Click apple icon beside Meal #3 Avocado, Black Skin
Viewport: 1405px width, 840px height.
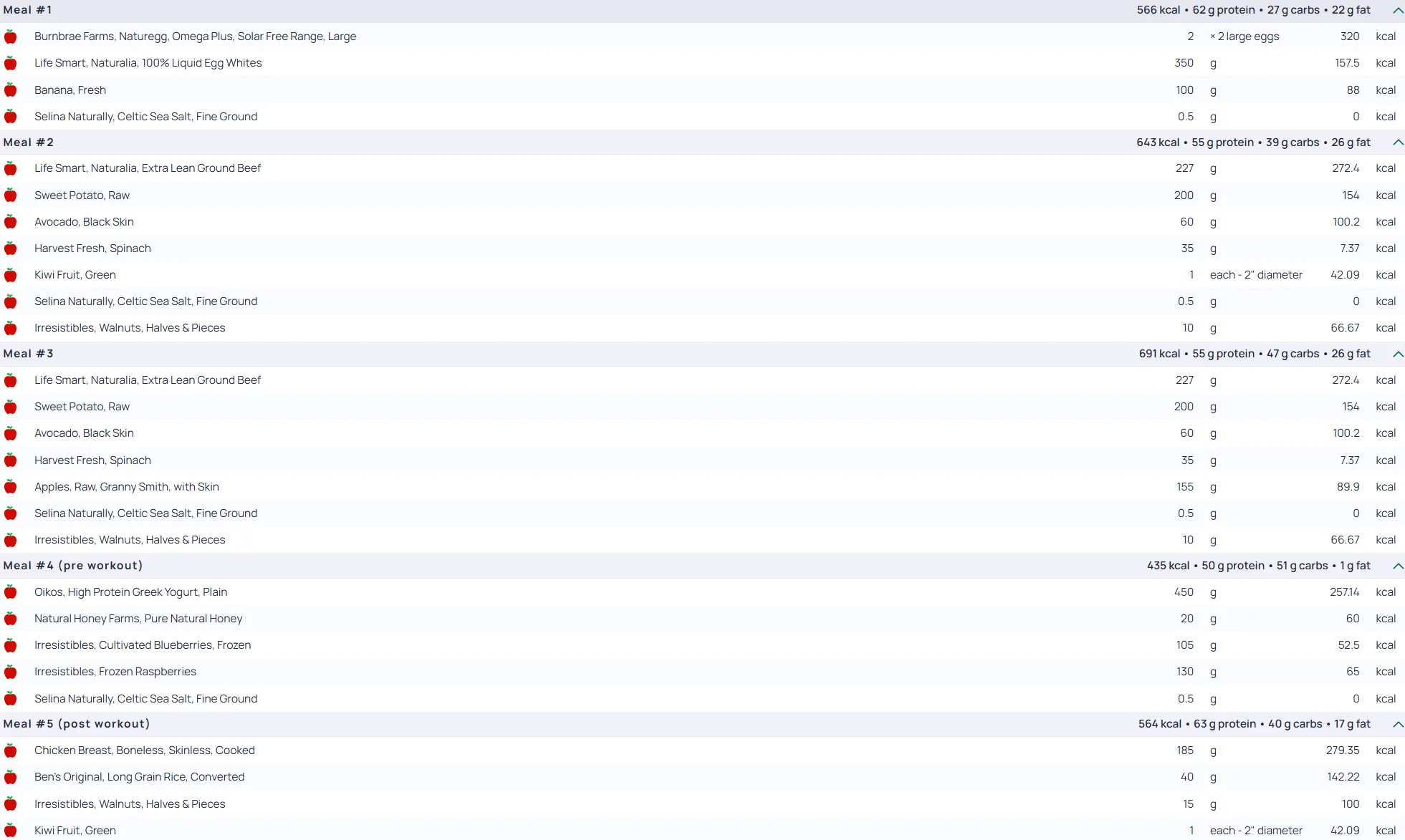pyautogui.click(x=11, y=433)
